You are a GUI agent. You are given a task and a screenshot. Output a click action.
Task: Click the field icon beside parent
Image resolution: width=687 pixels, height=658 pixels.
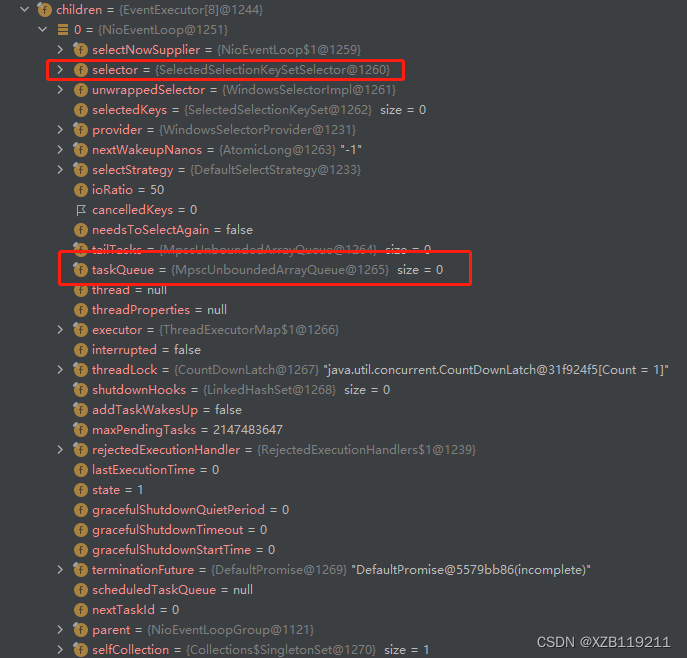coord(81,630)
